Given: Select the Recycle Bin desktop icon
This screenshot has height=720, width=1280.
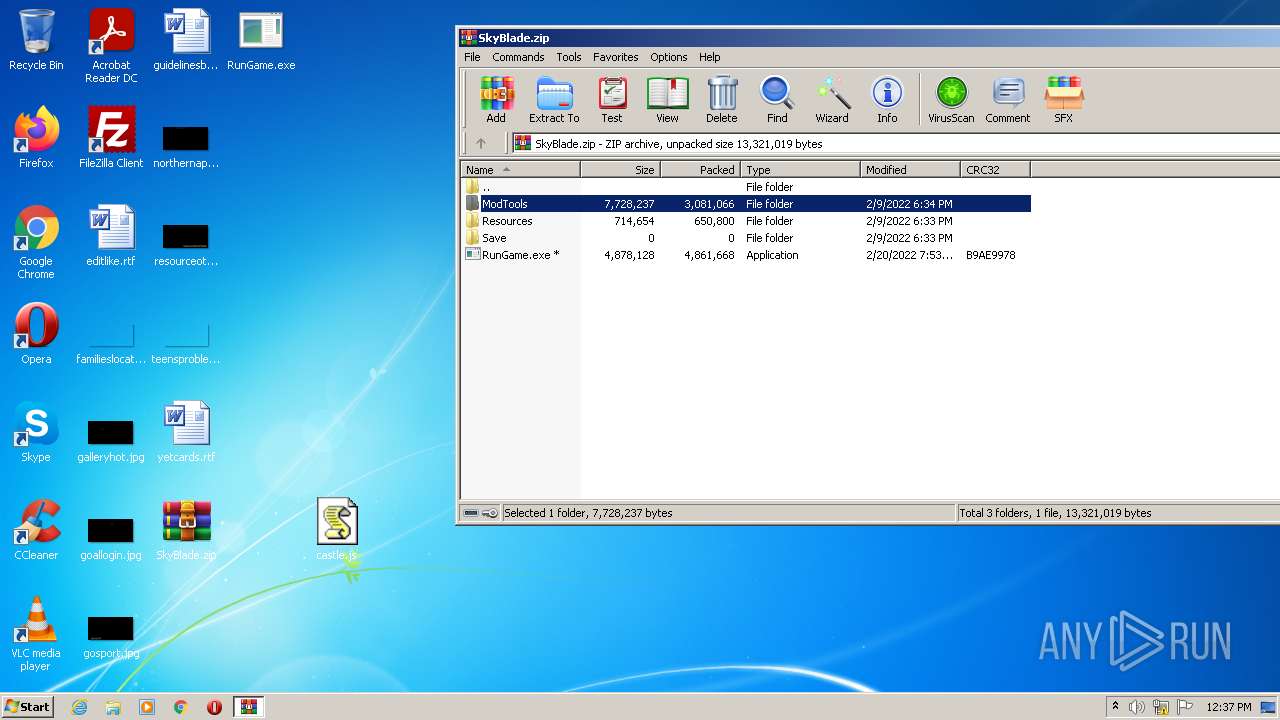Looking at the screenshot, I should [x=36, y=40].
